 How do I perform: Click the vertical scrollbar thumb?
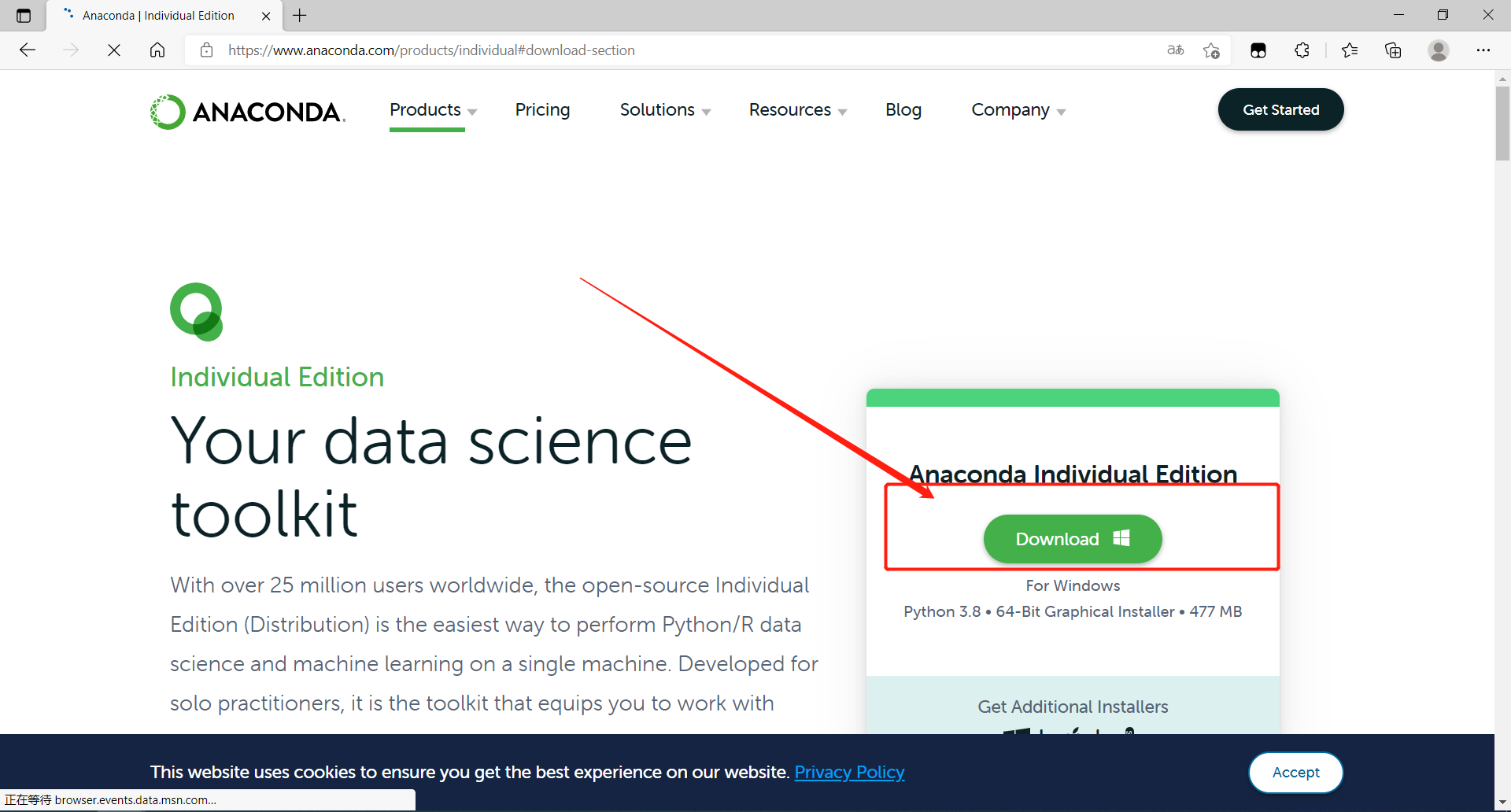pyautogui.click(x=1502, y=123)
